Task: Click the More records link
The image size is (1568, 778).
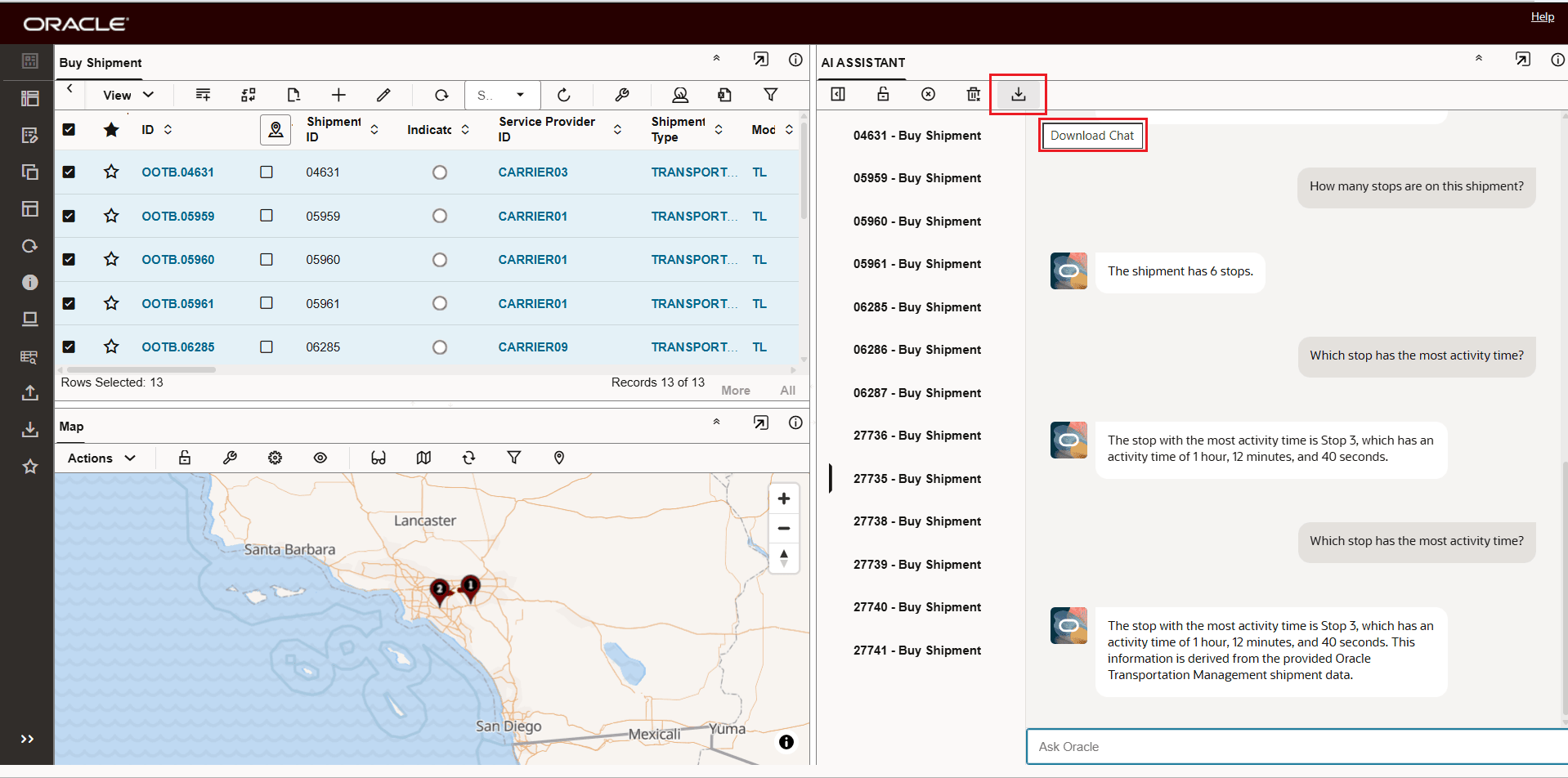Action: point(736,391)
